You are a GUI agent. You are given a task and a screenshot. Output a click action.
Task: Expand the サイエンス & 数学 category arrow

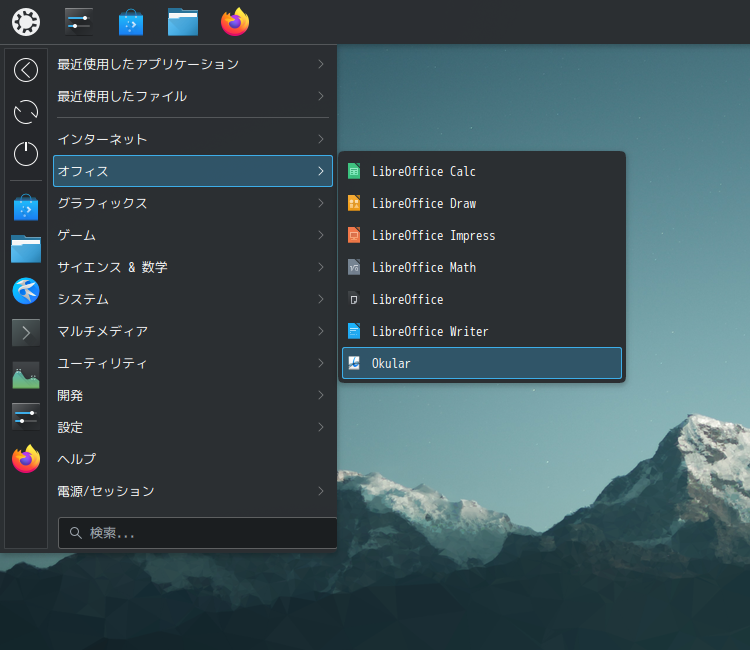(321, 267)
